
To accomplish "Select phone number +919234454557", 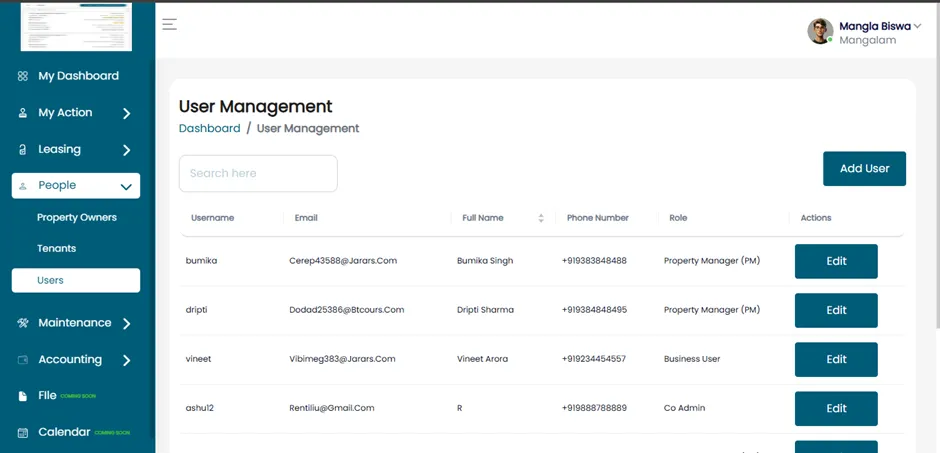I will [x=593, y=359].
